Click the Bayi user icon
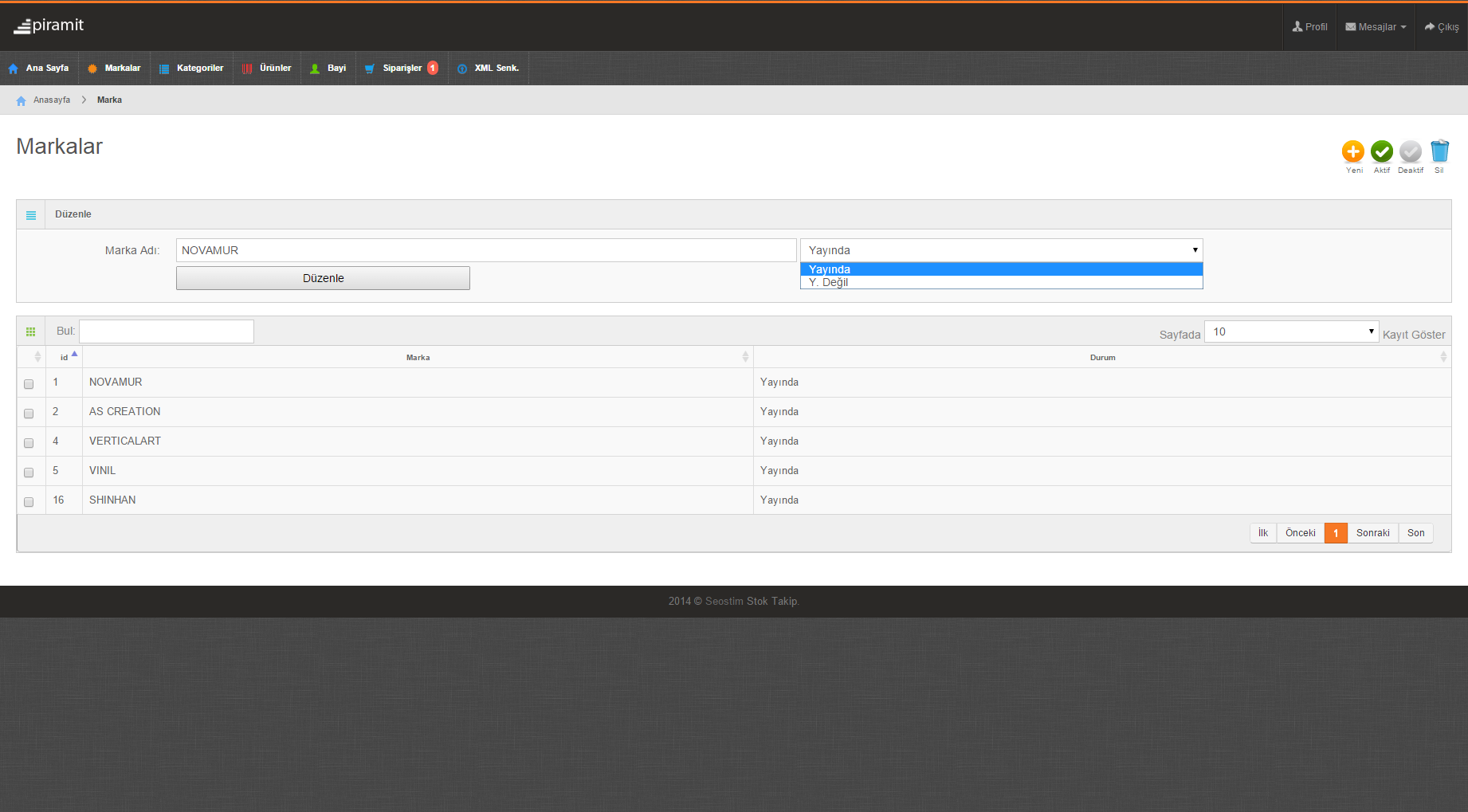This screenshot has height=812, width=1468. (315, 69)
